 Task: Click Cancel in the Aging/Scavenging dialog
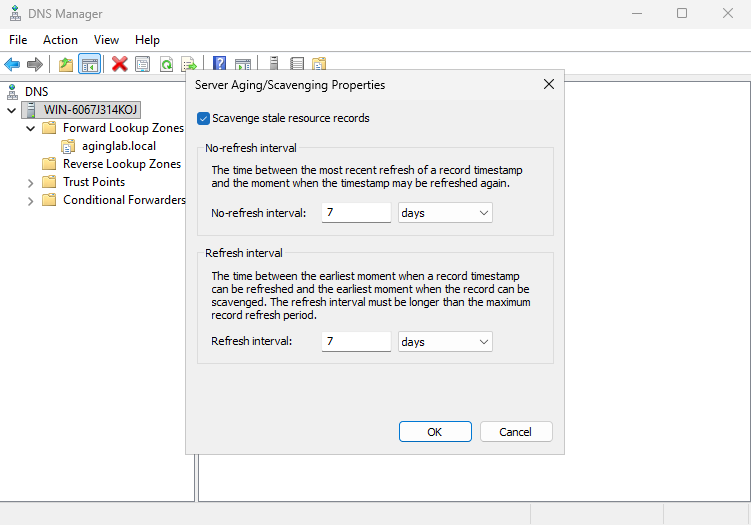coord(516,432)
